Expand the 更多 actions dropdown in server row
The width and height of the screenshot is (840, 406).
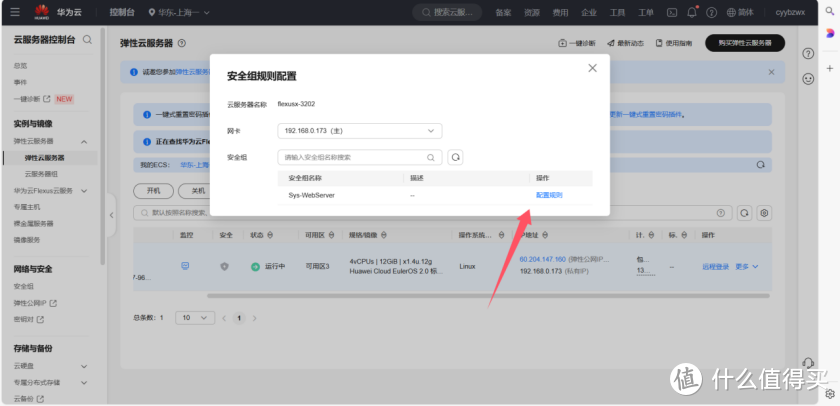click(747, 266)
